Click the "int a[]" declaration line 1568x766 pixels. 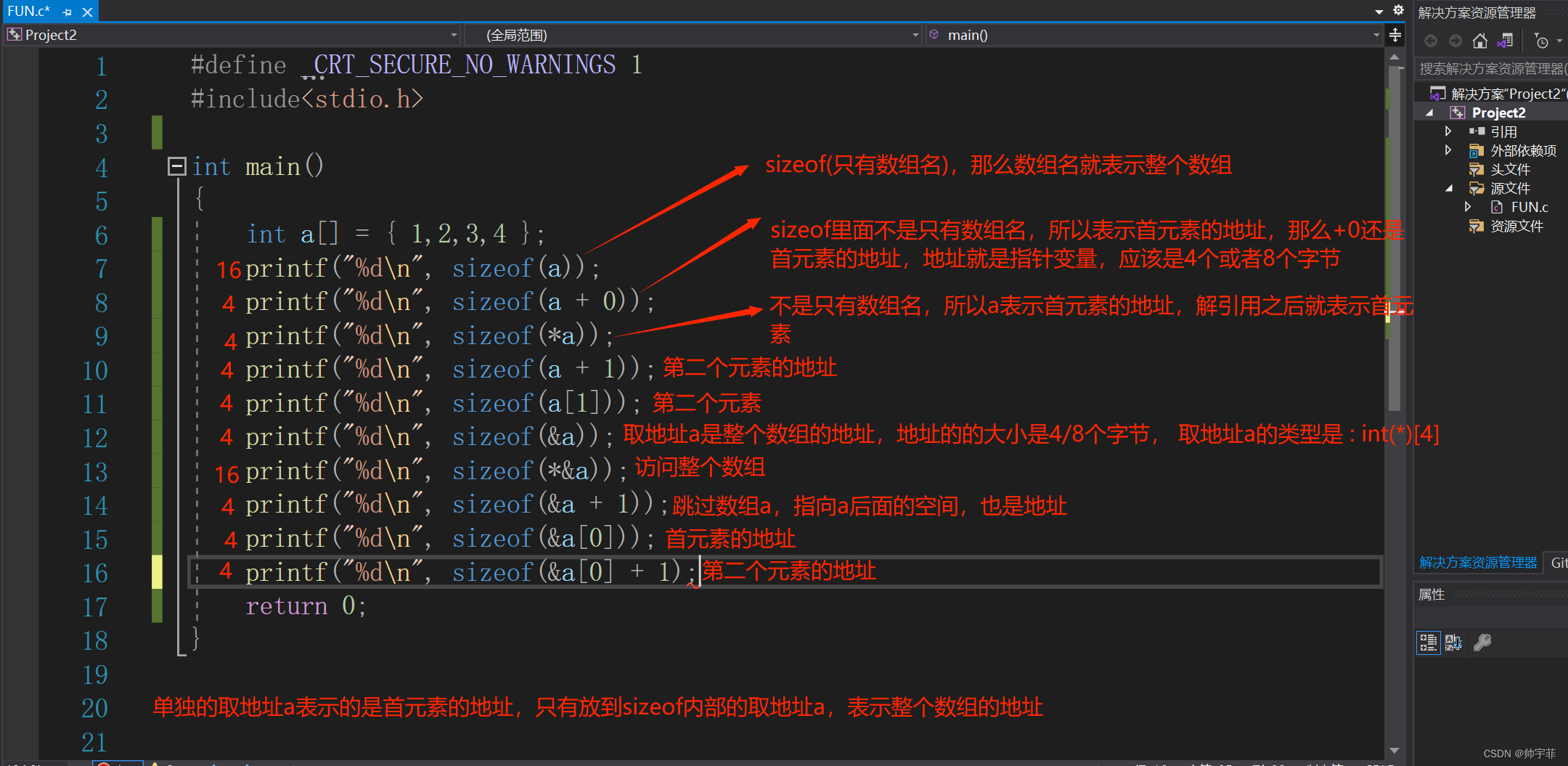(x=396, y=235)
